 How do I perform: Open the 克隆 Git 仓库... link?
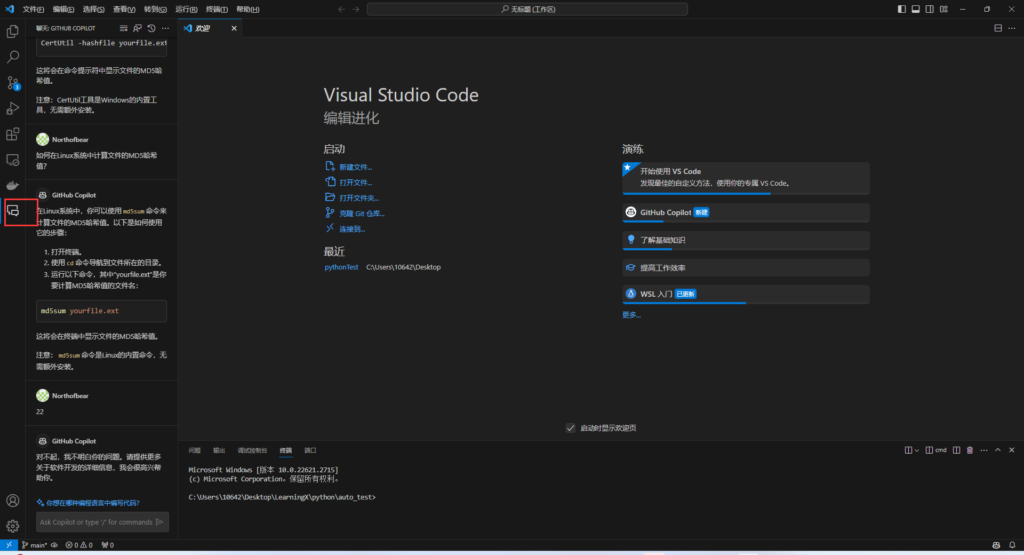(361, 213)
